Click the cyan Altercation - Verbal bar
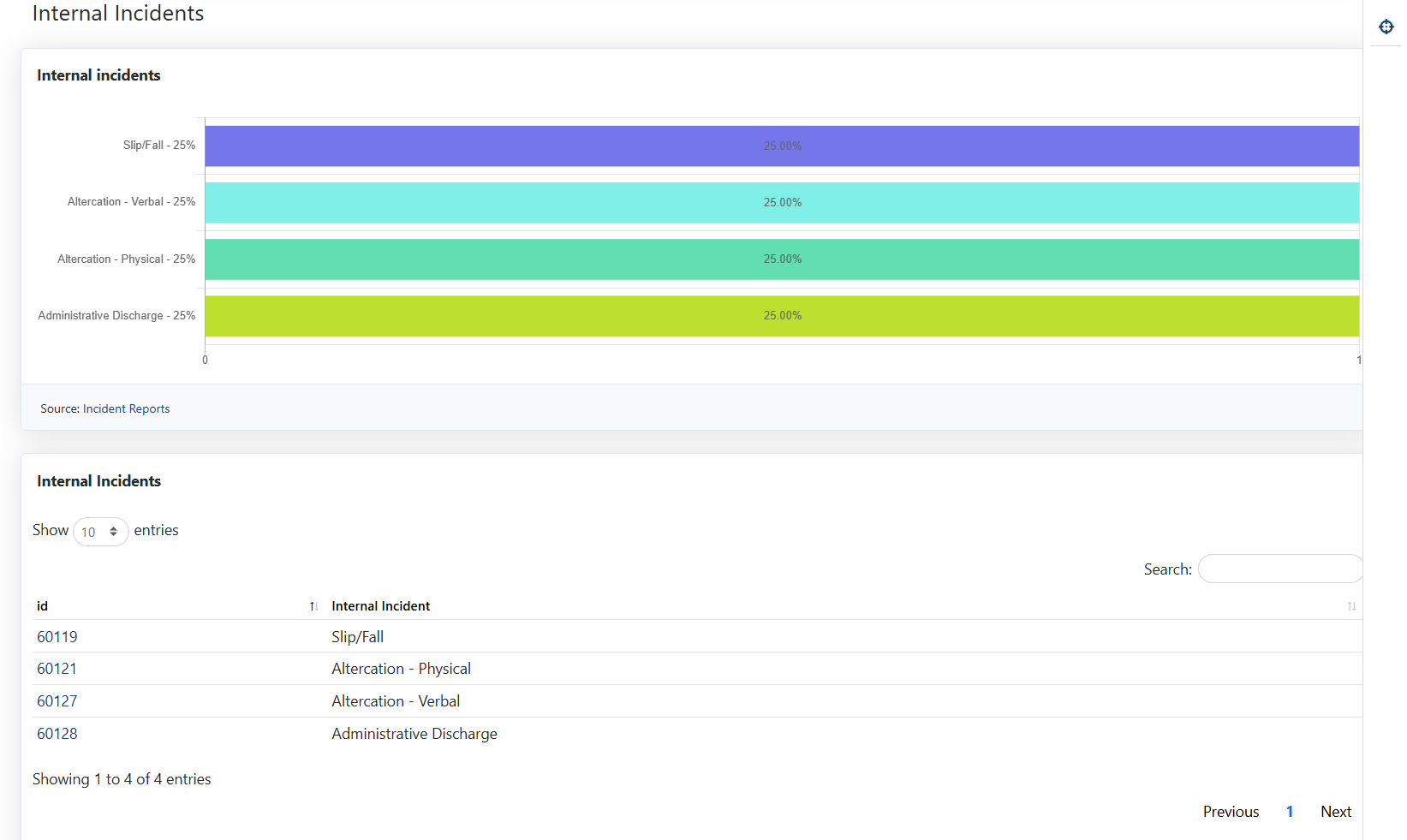Viewport: 1407px width, 840px height. click(781, 203)
